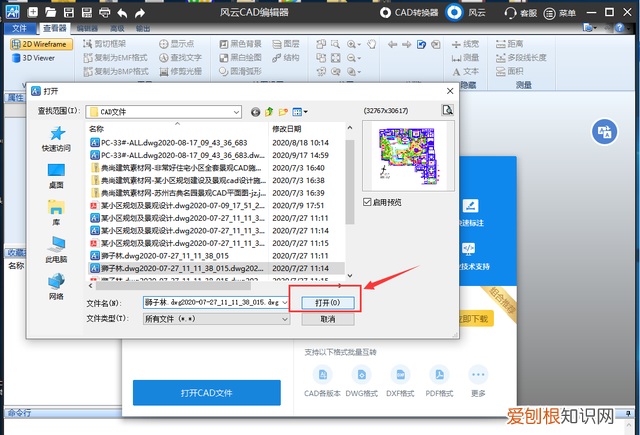This screenshot has width=640, height=435.
Task: Uncheck the 启用预览 checkbox
Action: pos(369,202)
